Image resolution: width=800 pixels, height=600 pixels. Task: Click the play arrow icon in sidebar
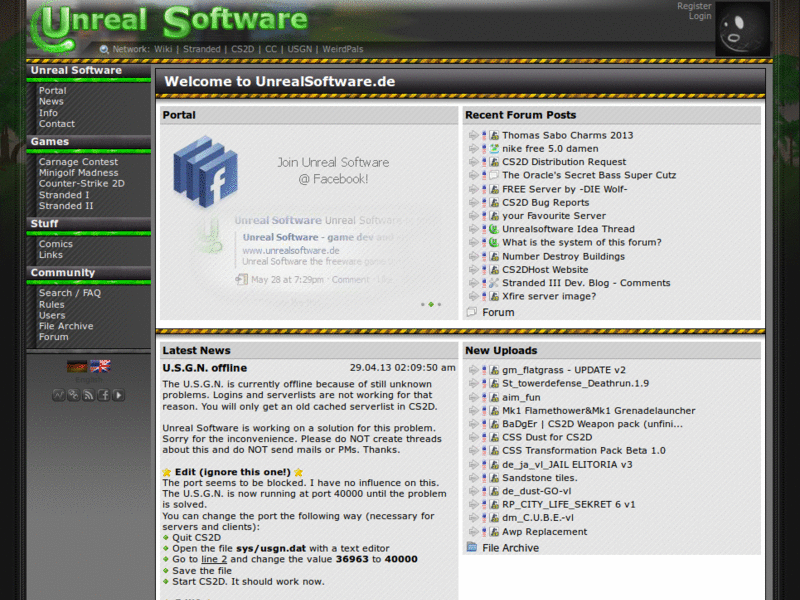click(118, 395)
